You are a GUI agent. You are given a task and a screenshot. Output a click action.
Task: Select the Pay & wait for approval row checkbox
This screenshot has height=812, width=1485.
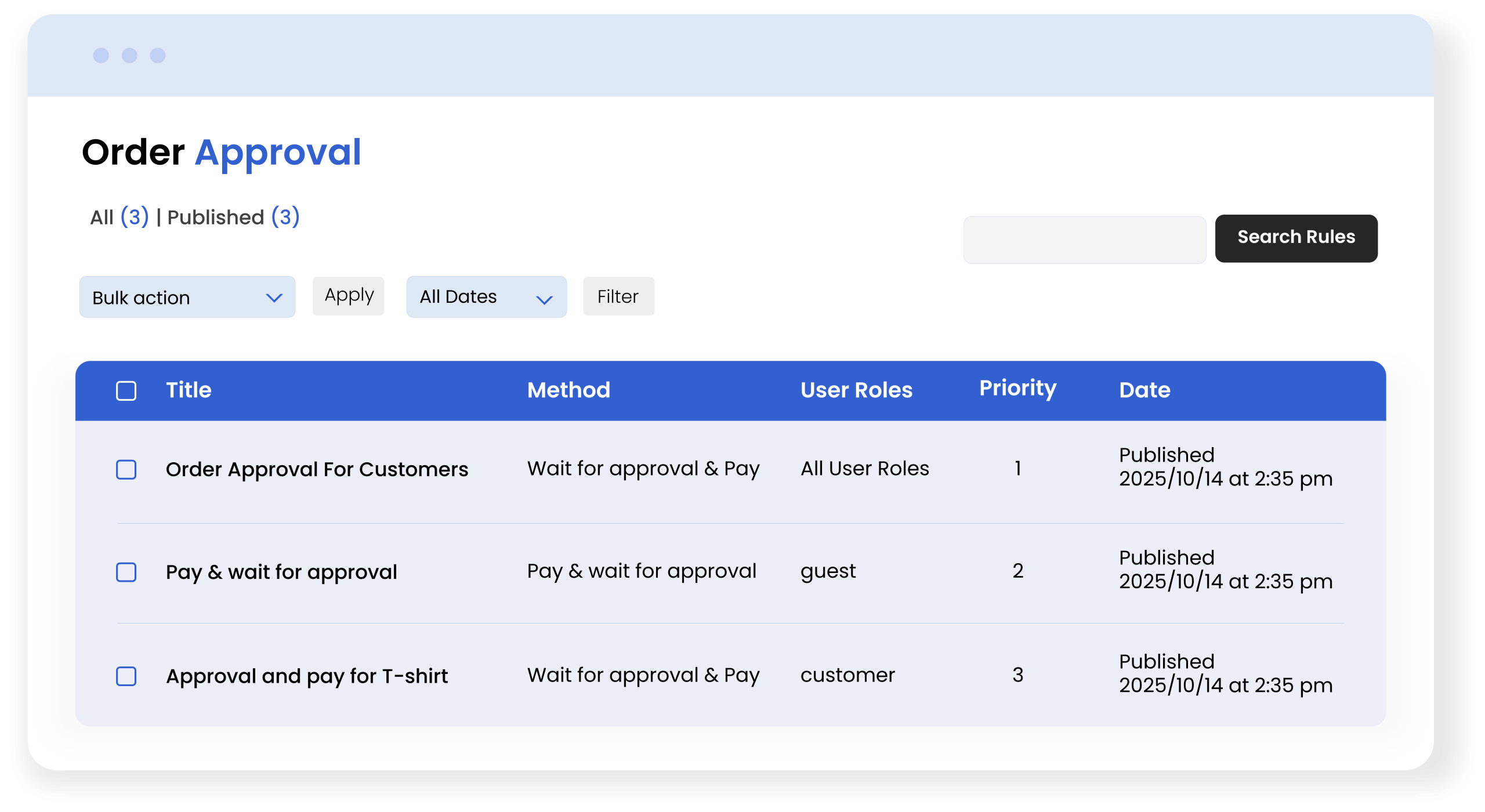[x=126, y=572]
